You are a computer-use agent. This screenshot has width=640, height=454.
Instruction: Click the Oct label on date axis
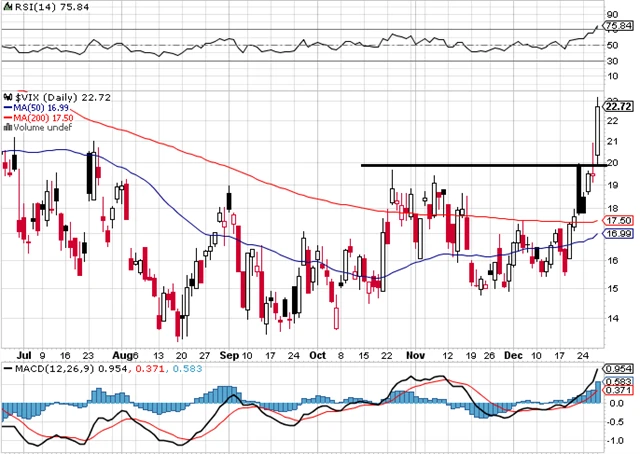click(318, 356)
